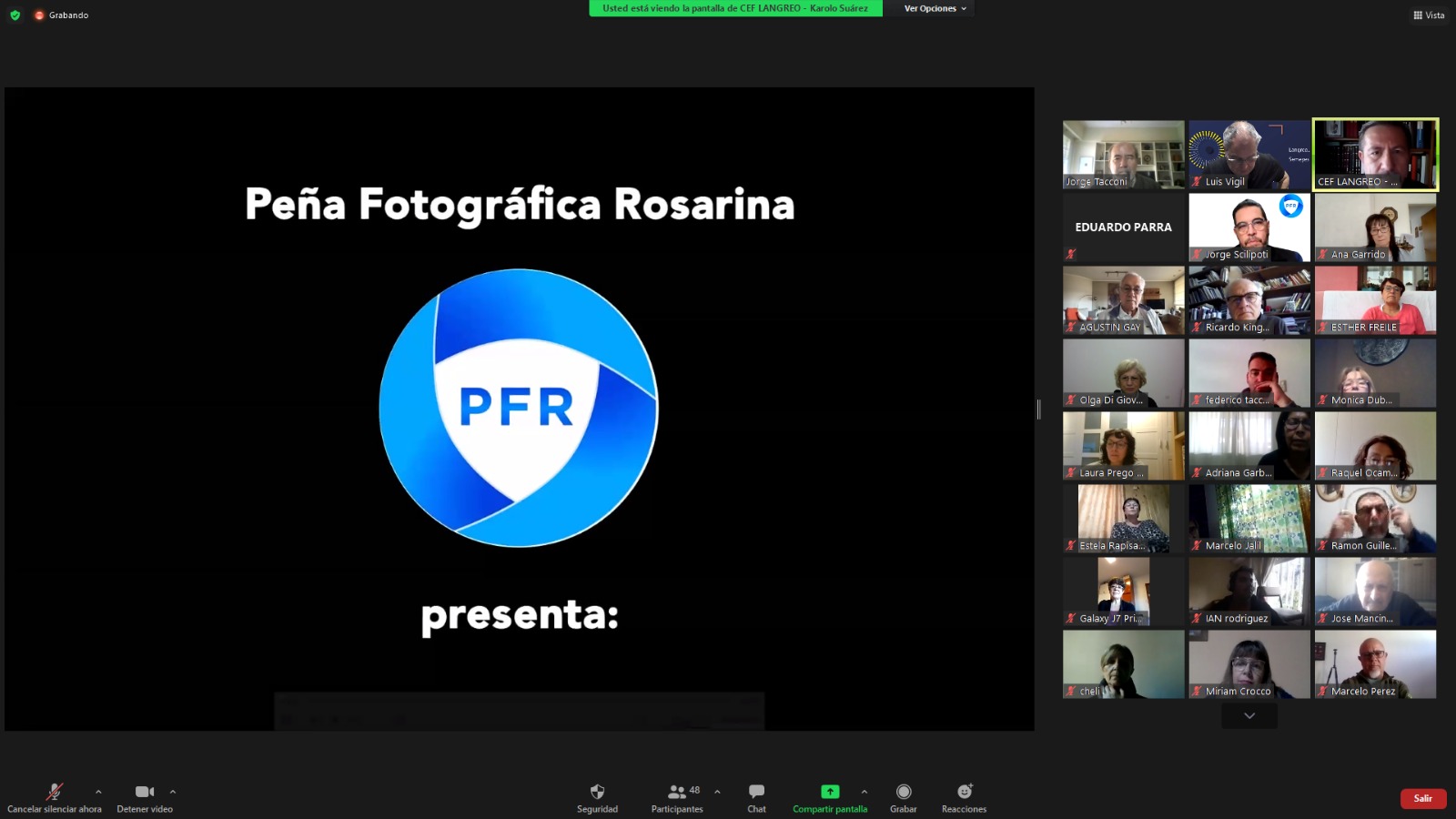Image resolution: width=1456 pixels, height=819 pixels.
Task: Select Ricardo King's video thumbnail
Action: click(x=1249, y=300)
